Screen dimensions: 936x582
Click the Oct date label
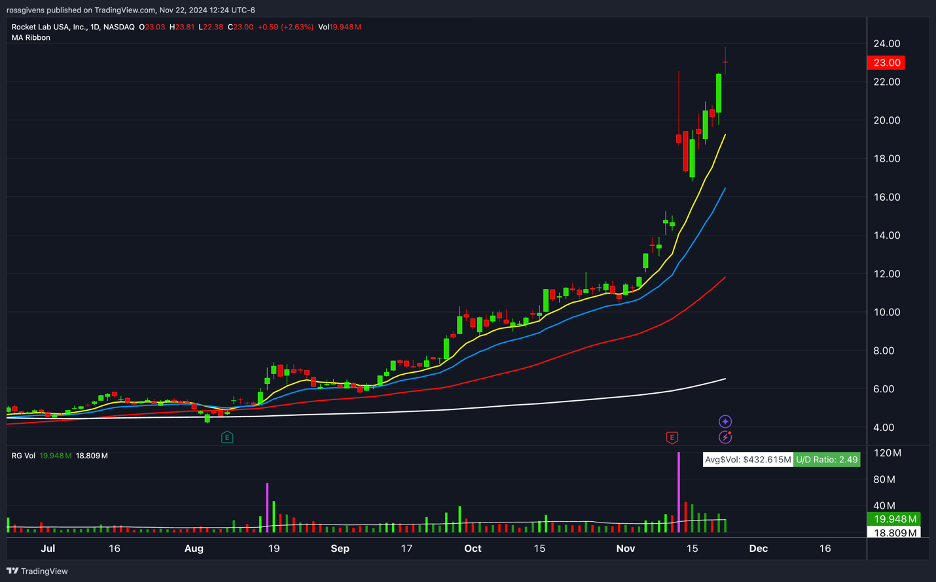coord(473,549)
